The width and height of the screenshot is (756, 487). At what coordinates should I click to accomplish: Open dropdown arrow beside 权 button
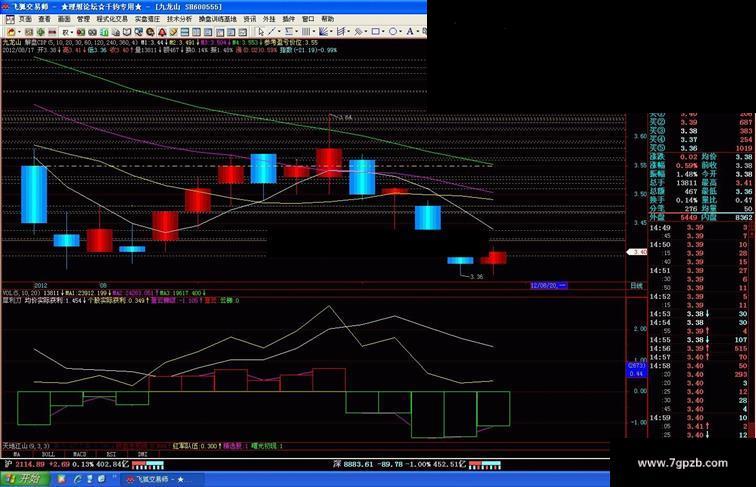72,32
